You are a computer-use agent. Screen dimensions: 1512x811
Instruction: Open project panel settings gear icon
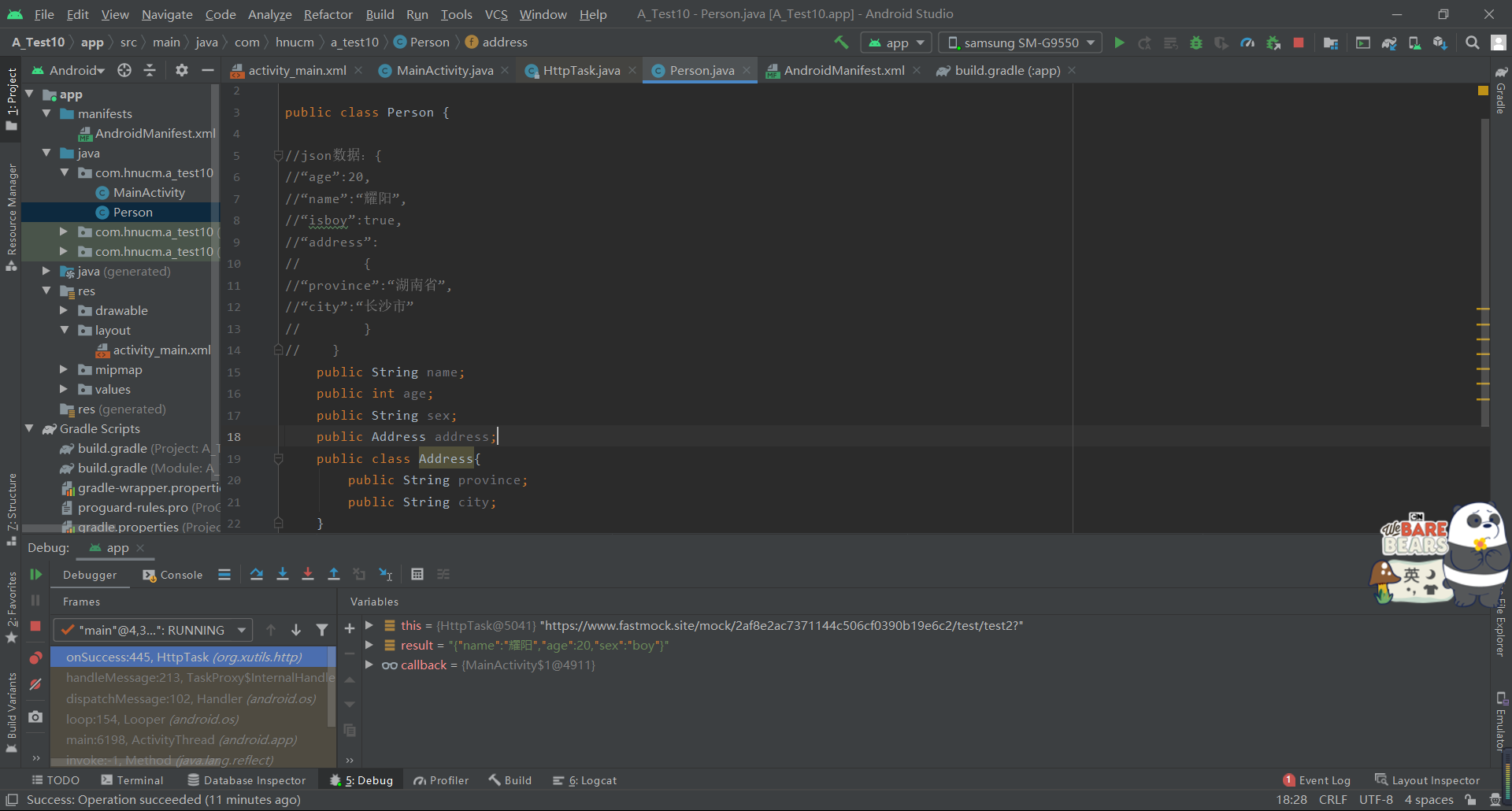pos(181,70)
